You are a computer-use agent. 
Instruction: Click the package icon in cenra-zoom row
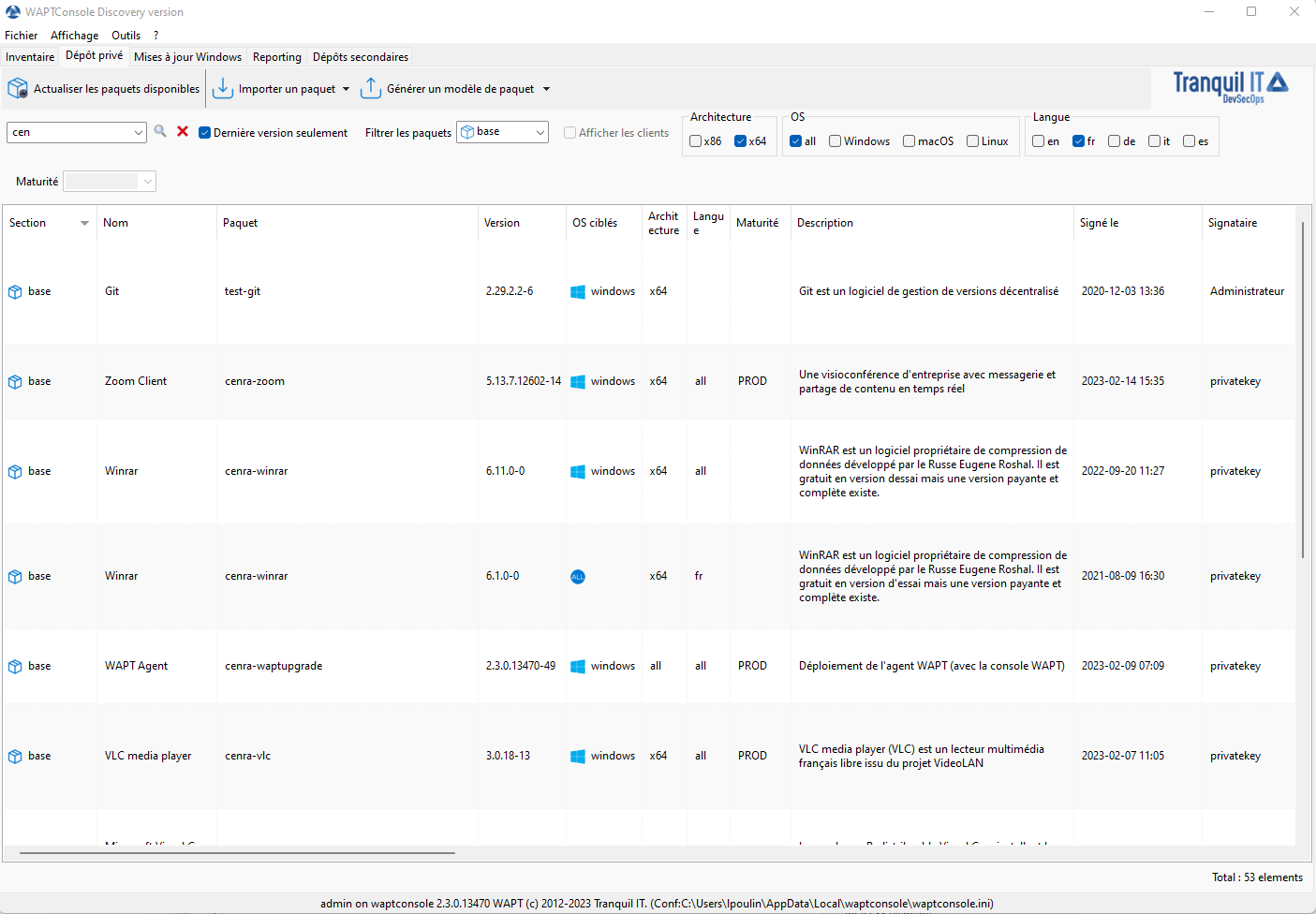[15, 381]
